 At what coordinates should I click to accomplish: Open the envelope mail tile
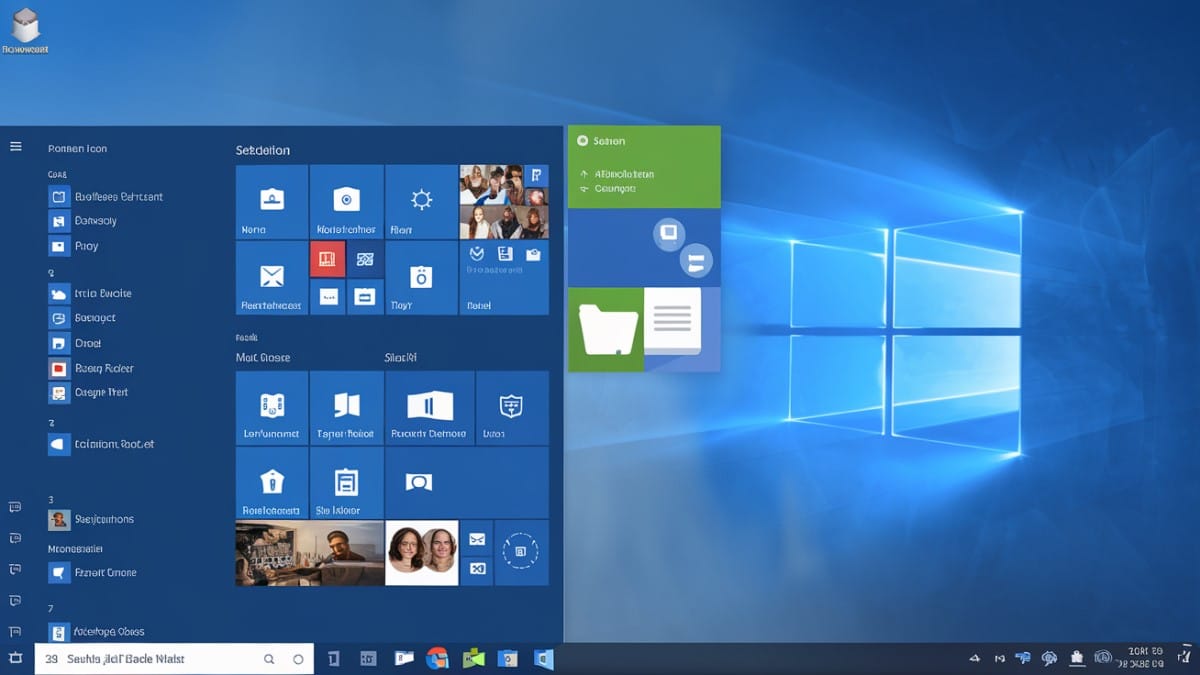coord(271,277)
